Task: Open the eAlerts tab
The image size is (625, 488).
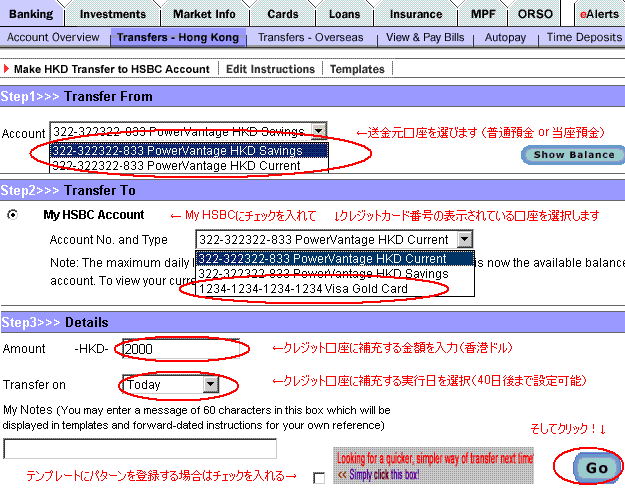Action: point(599,14)
